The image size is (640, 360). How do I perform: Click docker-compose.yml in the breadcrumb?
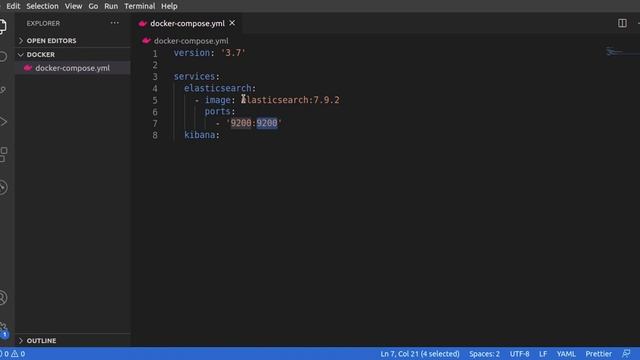click(191, 41)
